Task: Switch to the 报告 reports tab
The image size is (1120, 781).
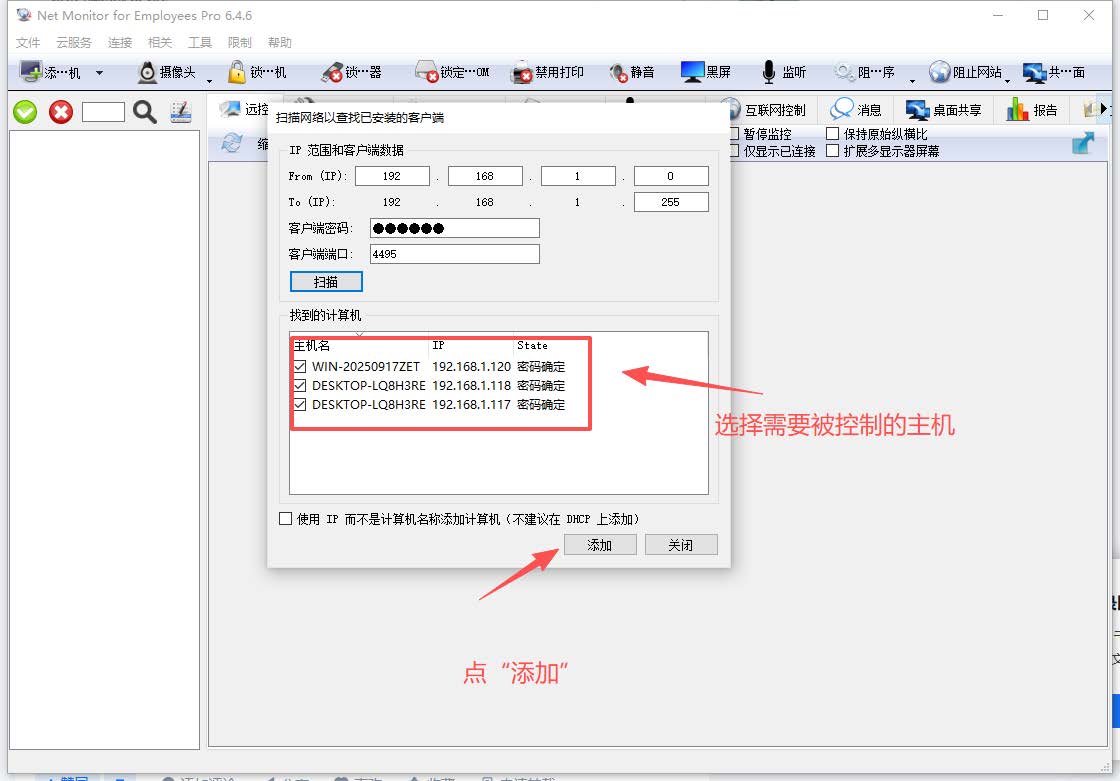Action: (x=1032, y=110)
